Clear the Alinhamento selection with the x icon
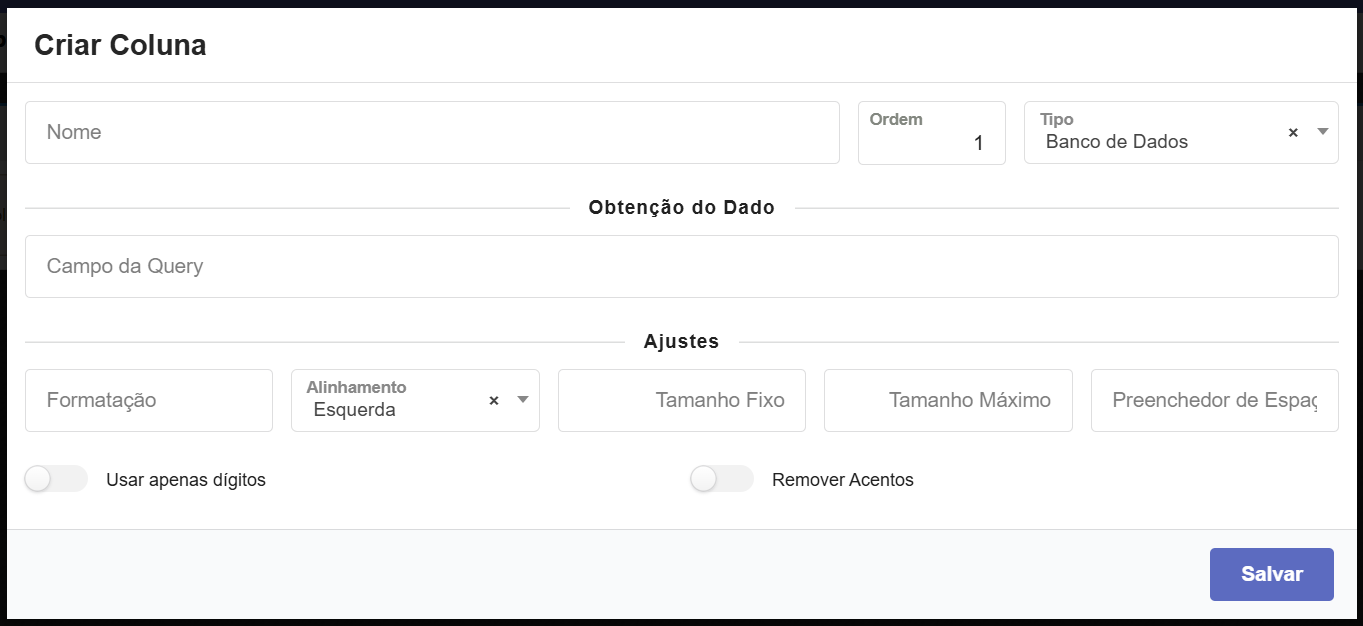The width and height of the screenshot is (1363, 626). [x=494, y=400]
